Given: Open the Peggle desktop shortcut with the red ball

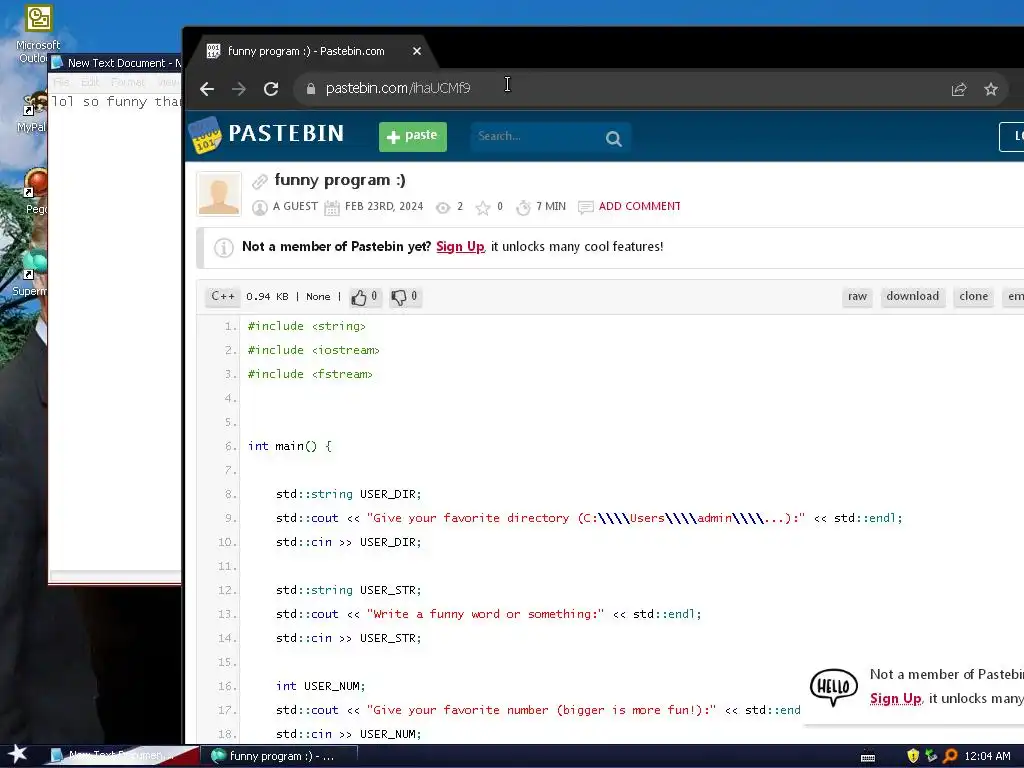Looking at the screenshot, I should pos(35,191).
